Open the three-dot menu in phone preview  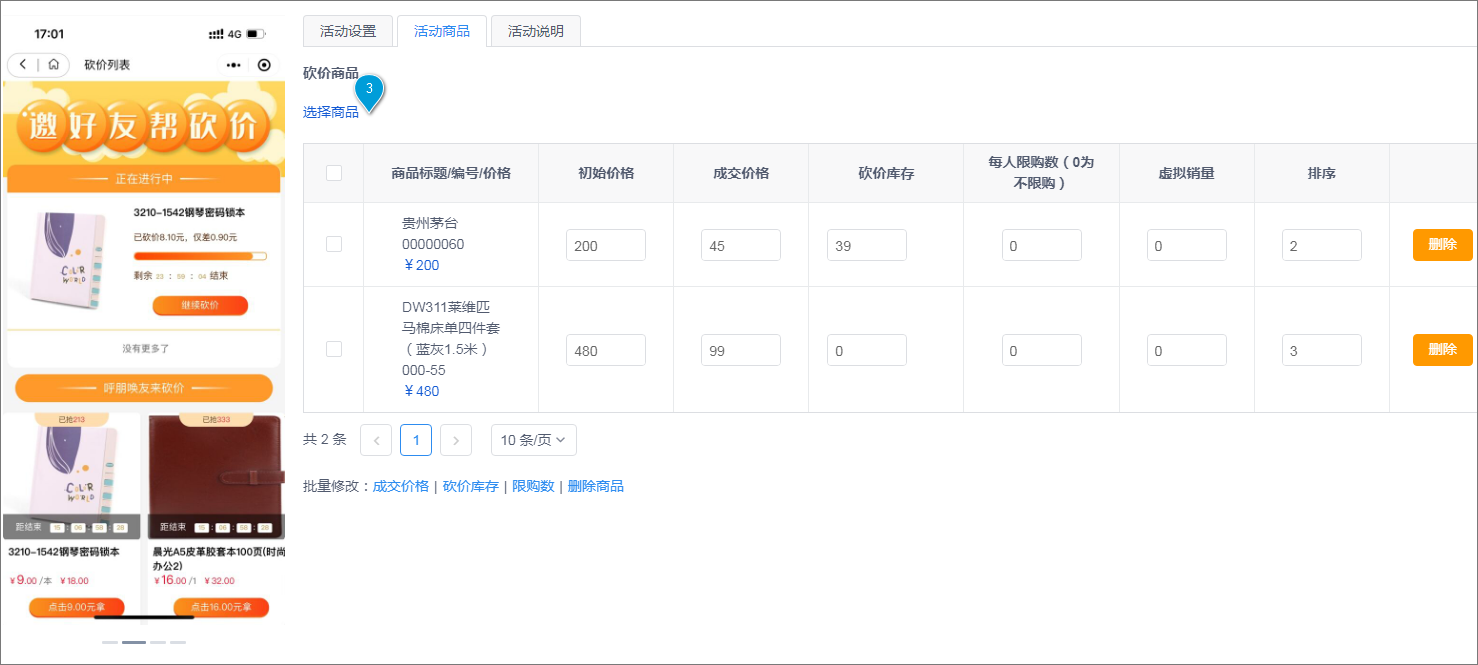pos(234,65)
